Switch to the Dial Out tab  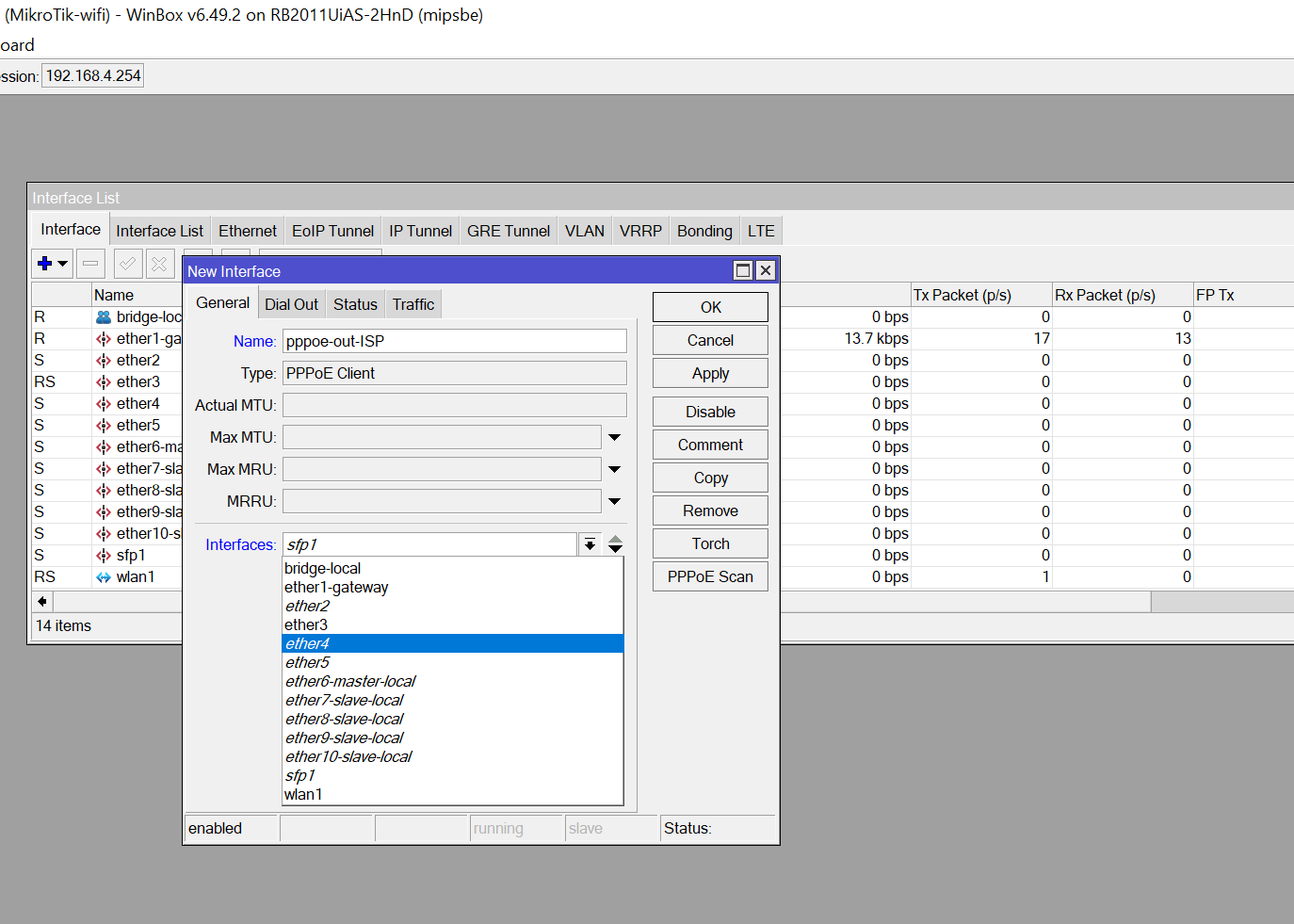pos(291,305)
